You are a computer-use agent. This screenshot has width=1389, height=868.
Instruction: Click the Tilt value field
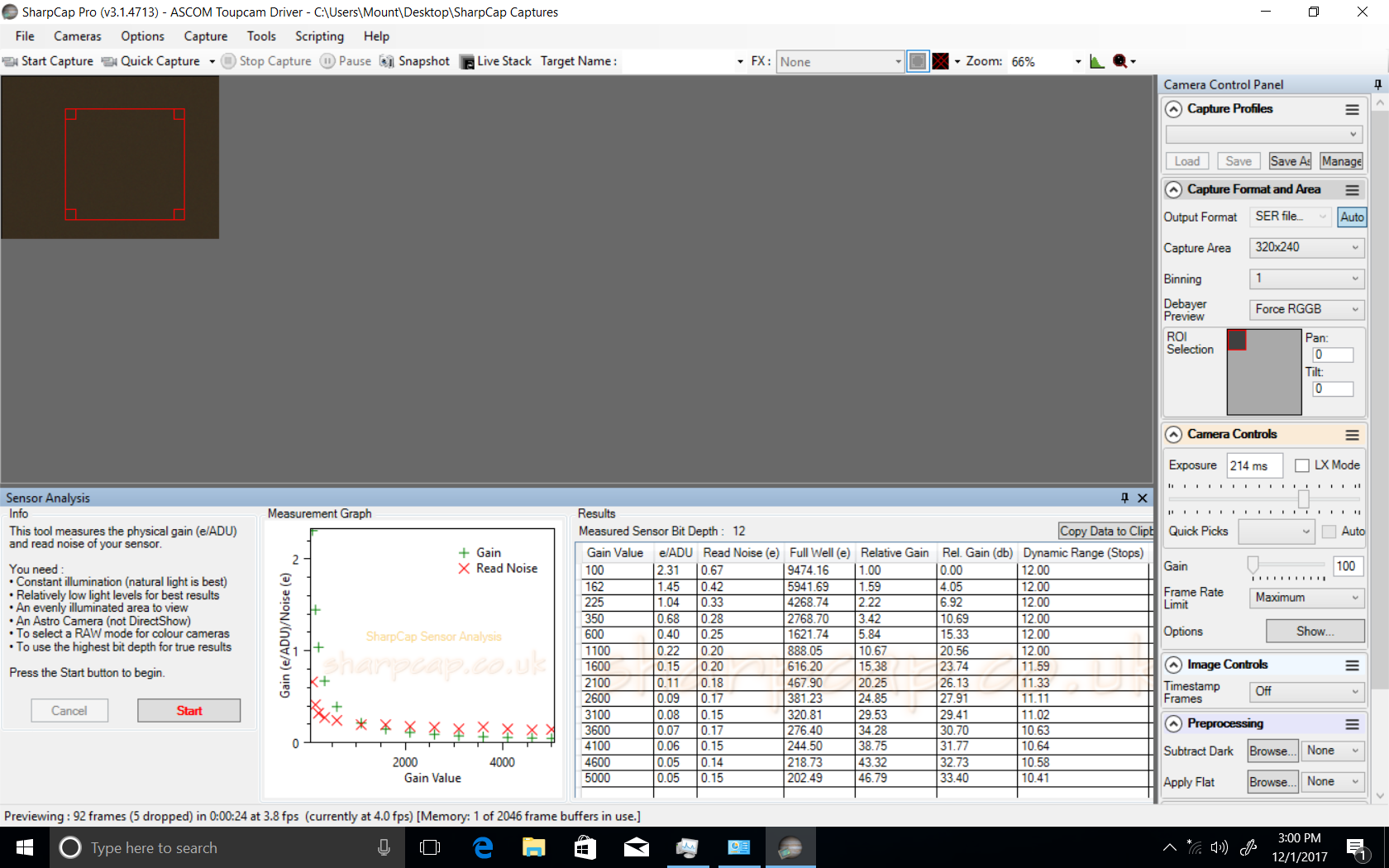[1333, 389]
